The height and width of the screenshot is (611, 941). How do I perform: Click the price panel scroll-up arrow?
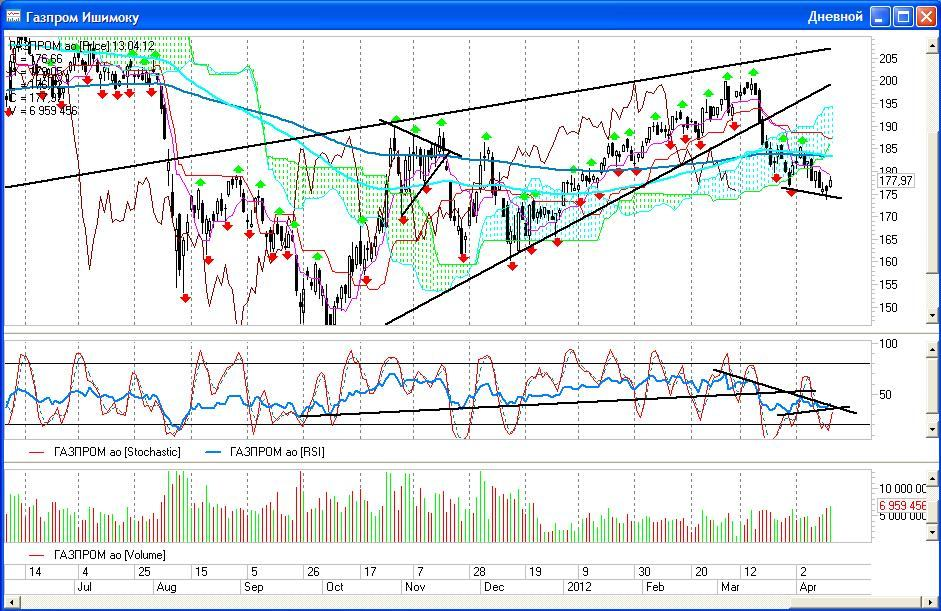932,45
